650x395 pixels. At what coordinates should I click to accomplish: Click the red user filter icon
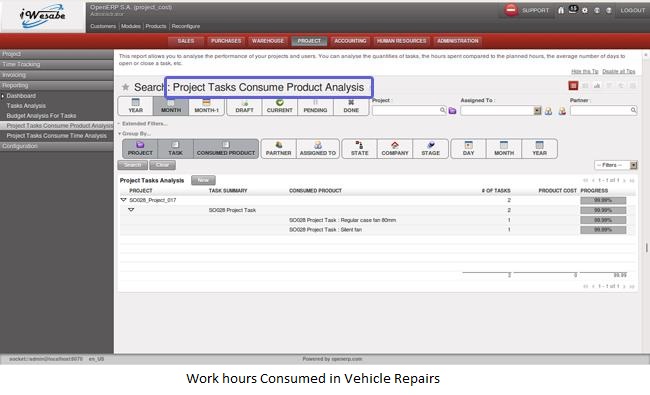pos(562,111)
